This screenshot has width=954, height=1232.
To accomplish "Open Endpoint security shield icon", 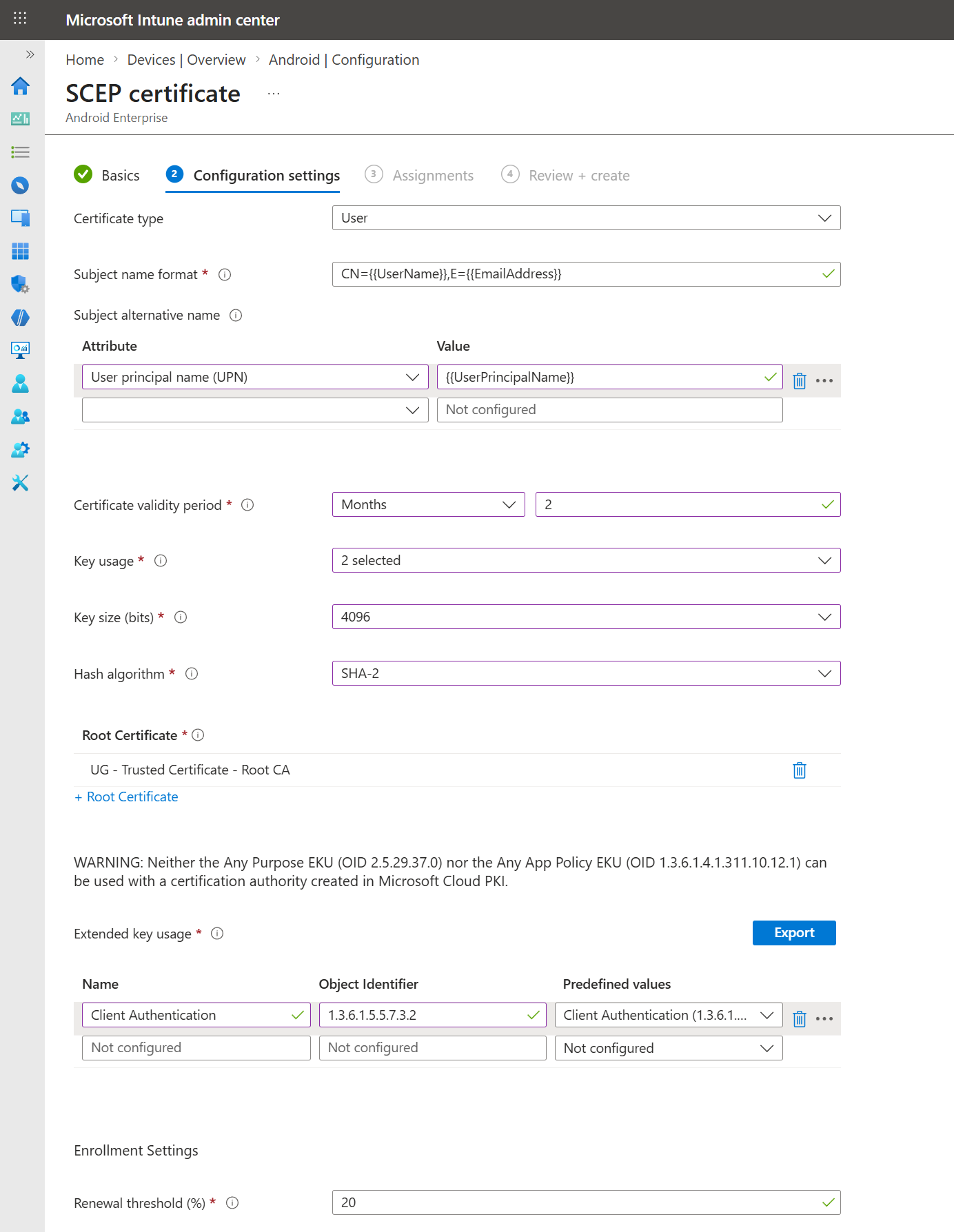I will 21,284.
